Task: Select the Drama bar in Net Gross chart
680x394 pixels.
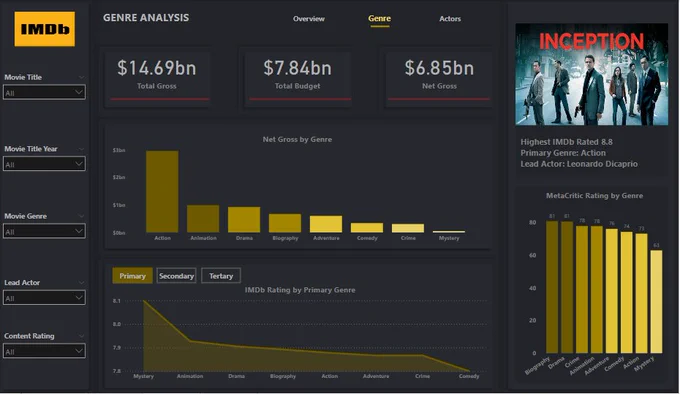Action: pyautogui.click(x=244, y=220)
